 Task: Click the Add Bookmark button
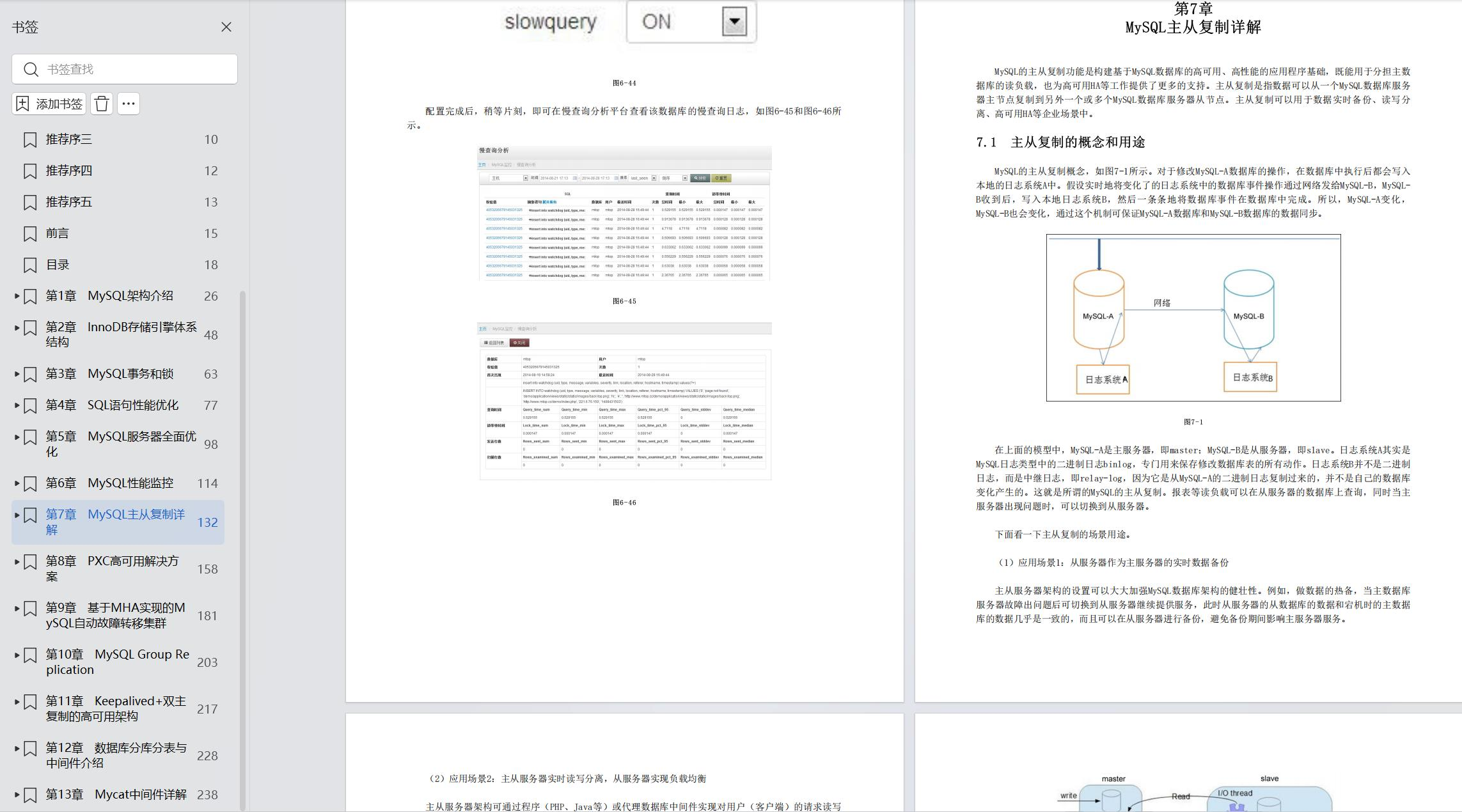(49, 104)
